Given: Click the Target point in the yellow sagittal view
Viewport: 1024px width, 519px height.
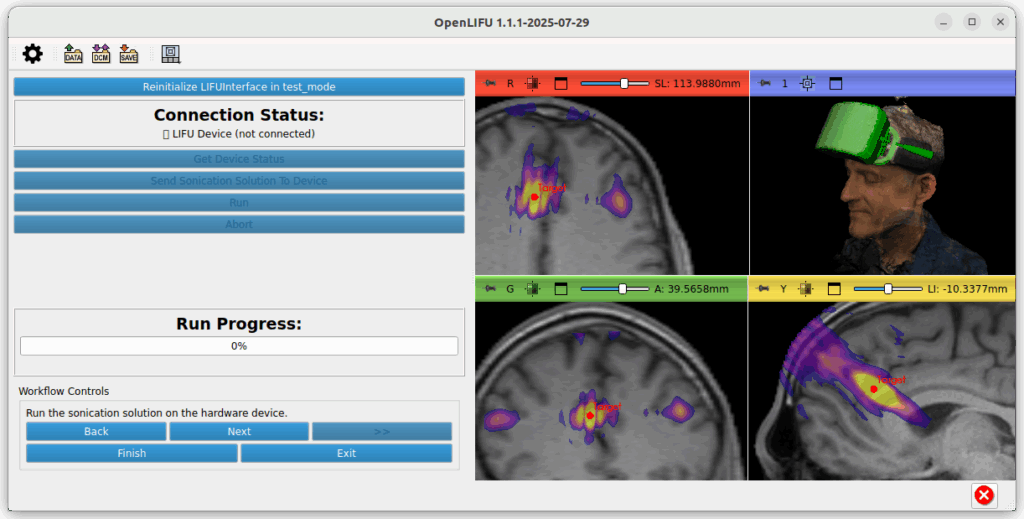Looking at the screenshot, I should pyautogui.click(x=874, y=389).
